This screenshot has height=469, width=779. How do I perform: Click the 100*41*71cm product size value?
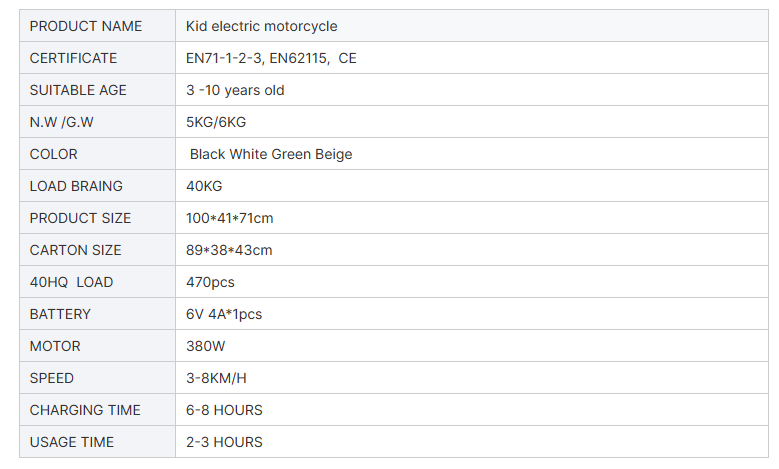(x=230, y=218)
